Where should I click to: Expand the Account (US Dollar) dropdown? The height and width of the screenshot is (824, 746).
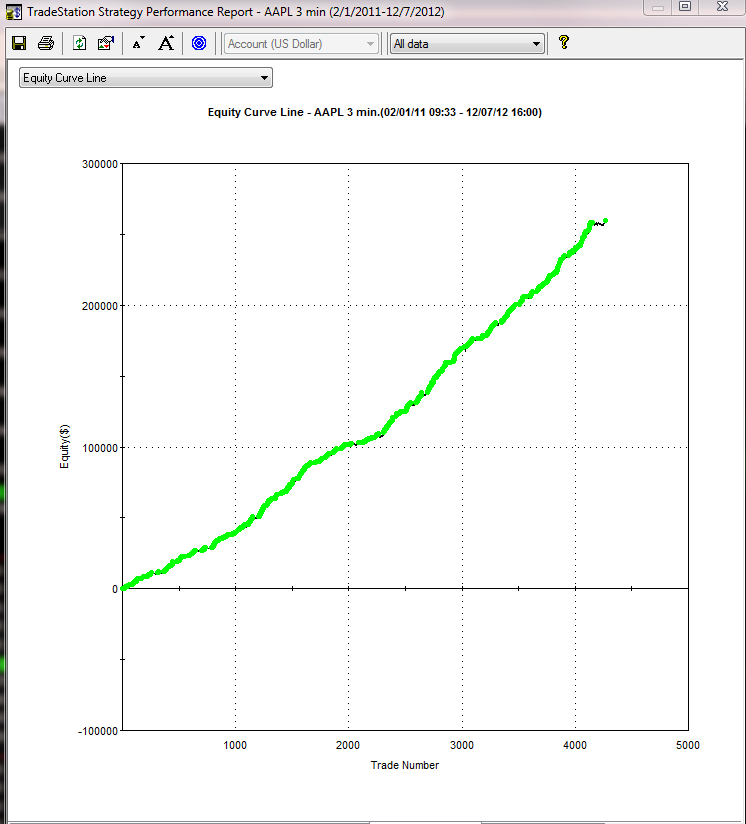(371, 44)
